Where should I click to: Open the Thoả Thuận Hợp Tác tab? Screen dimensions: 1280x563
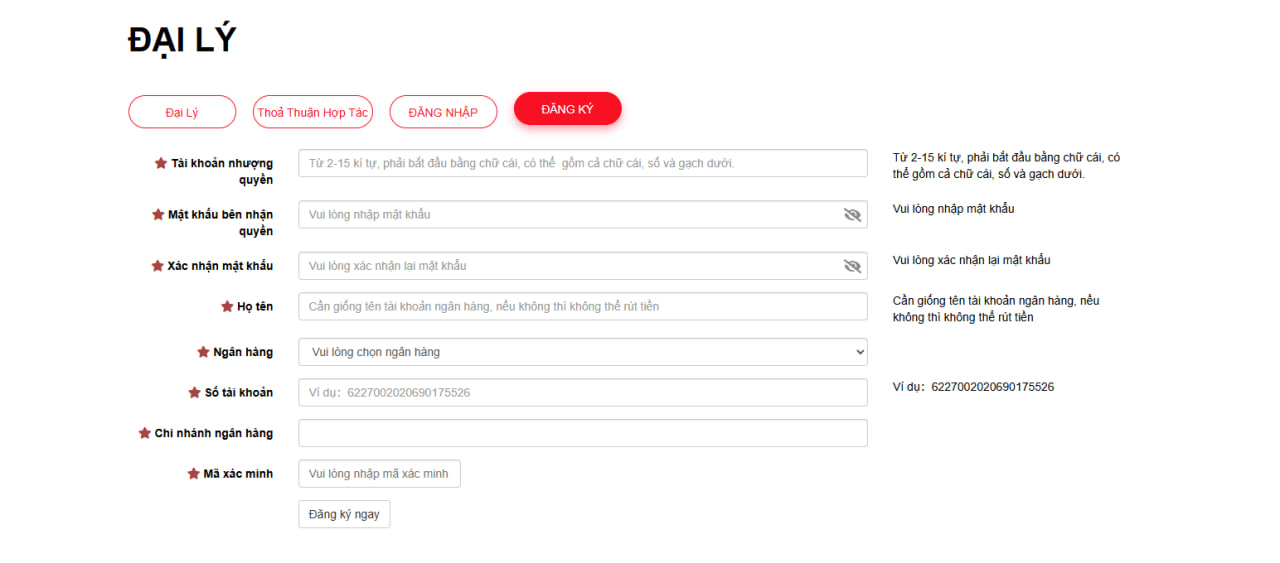(312, 112)
